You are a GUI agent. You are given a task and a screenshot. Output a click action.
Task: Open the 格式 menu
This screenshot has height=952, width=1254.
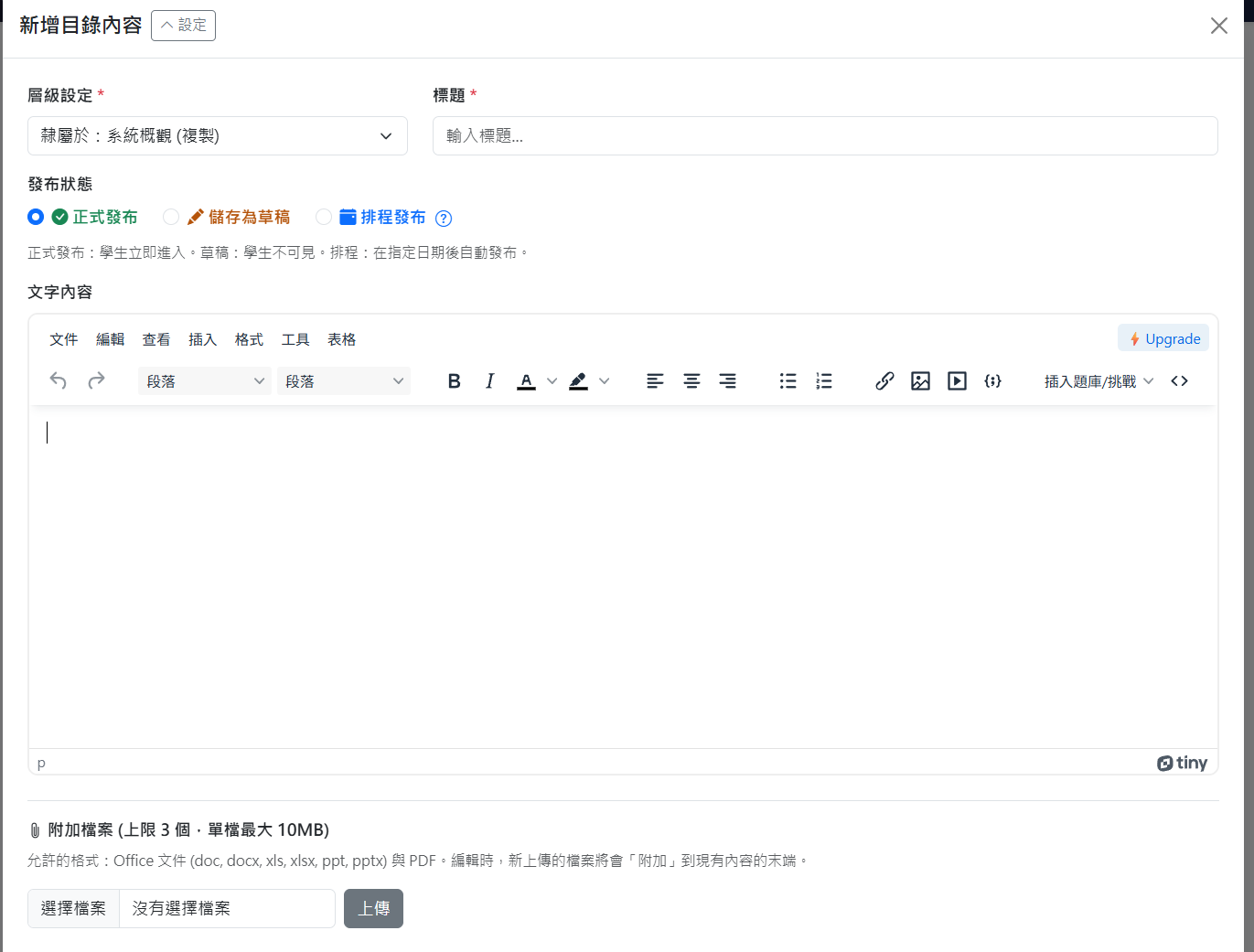click(x=249, y=339)
